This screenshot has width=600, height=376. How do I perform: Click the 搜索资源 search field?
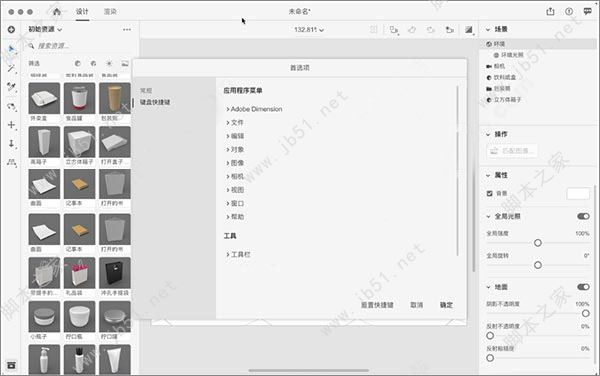pos(79,46)
